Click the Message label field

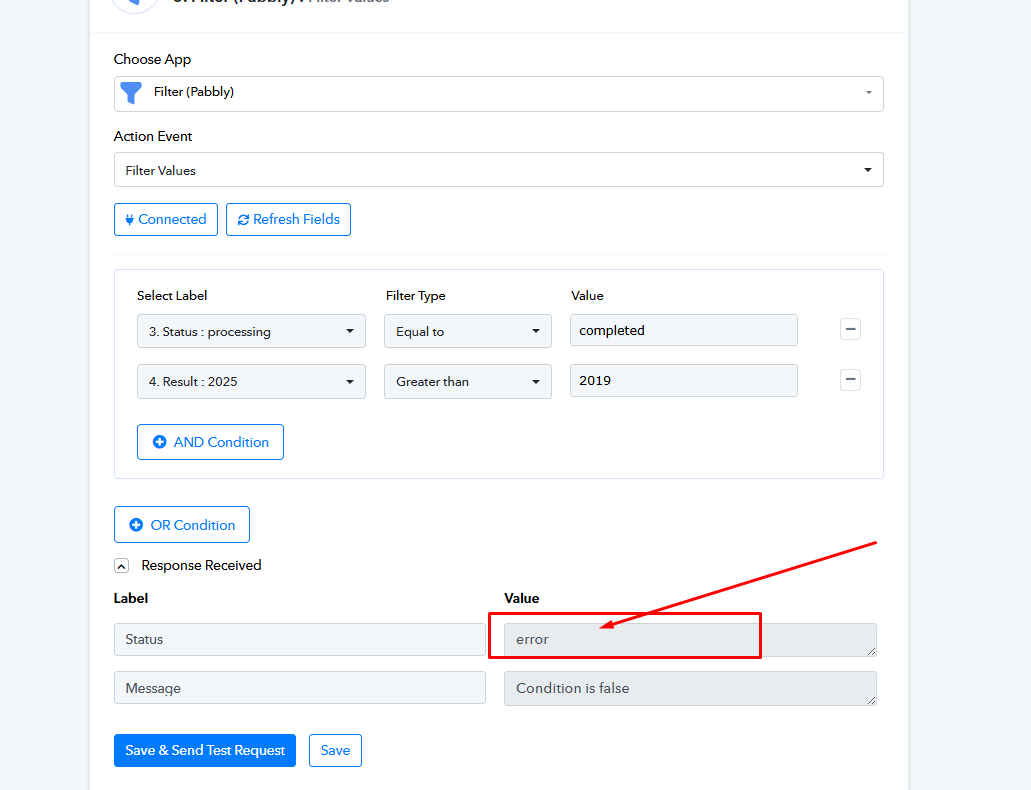(300, 688)
